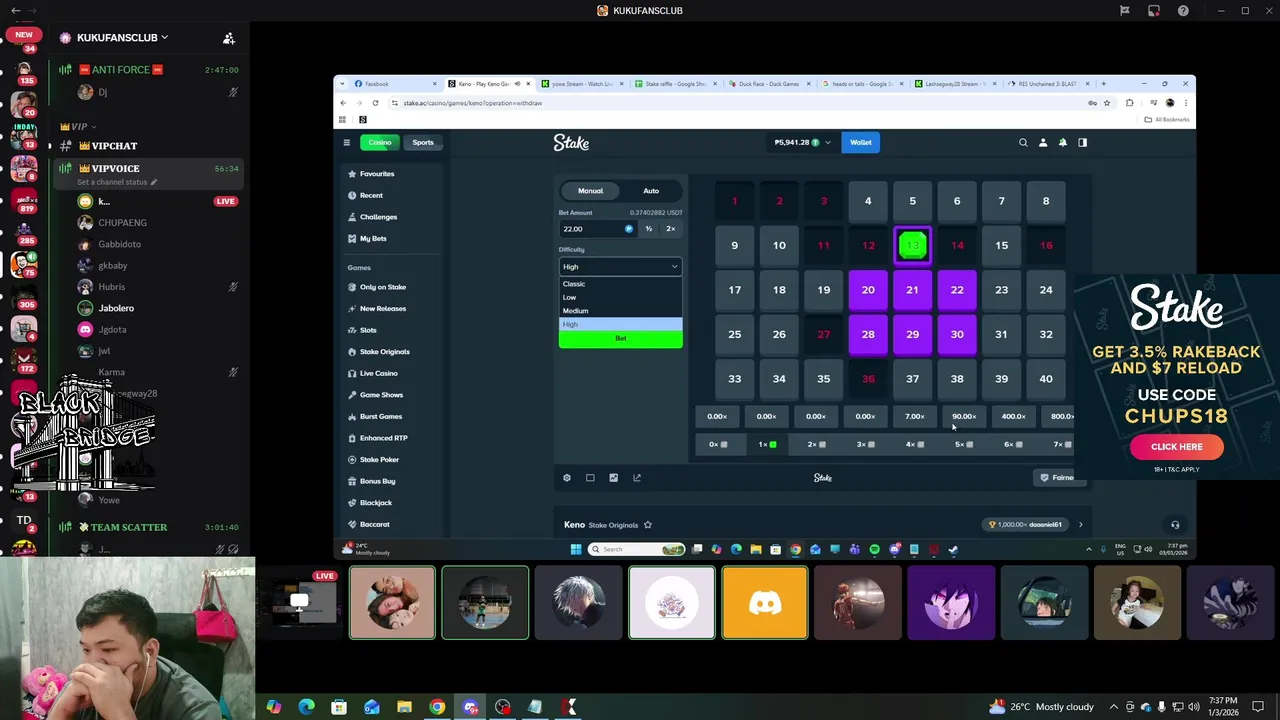Choose Medium difficulty option
The height and width of the screenshot is (720, 1280).
pos(620,311)
